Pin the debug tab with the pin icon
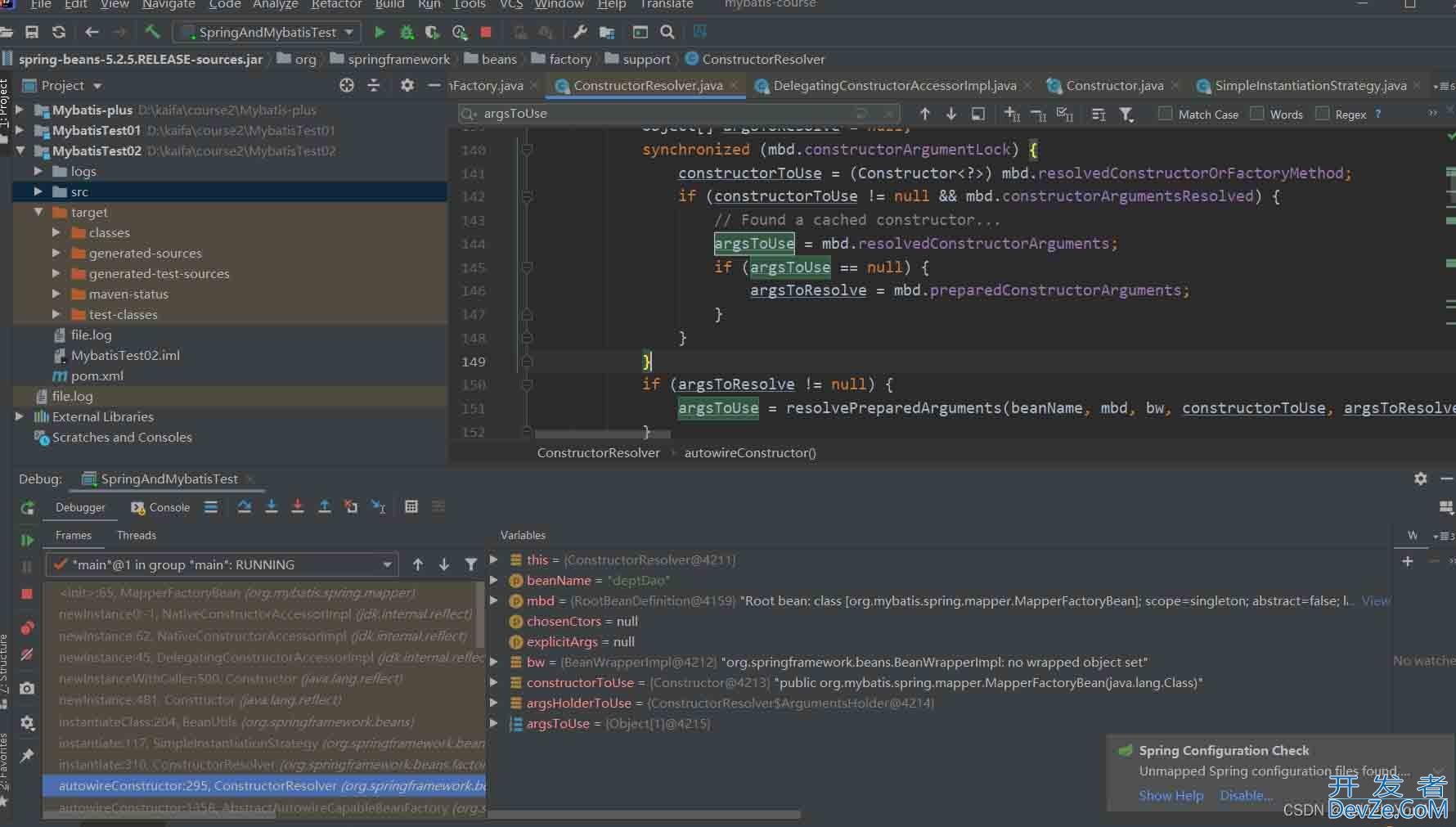The height and width of the screenshot is (827, 1456). click(27, 755)
